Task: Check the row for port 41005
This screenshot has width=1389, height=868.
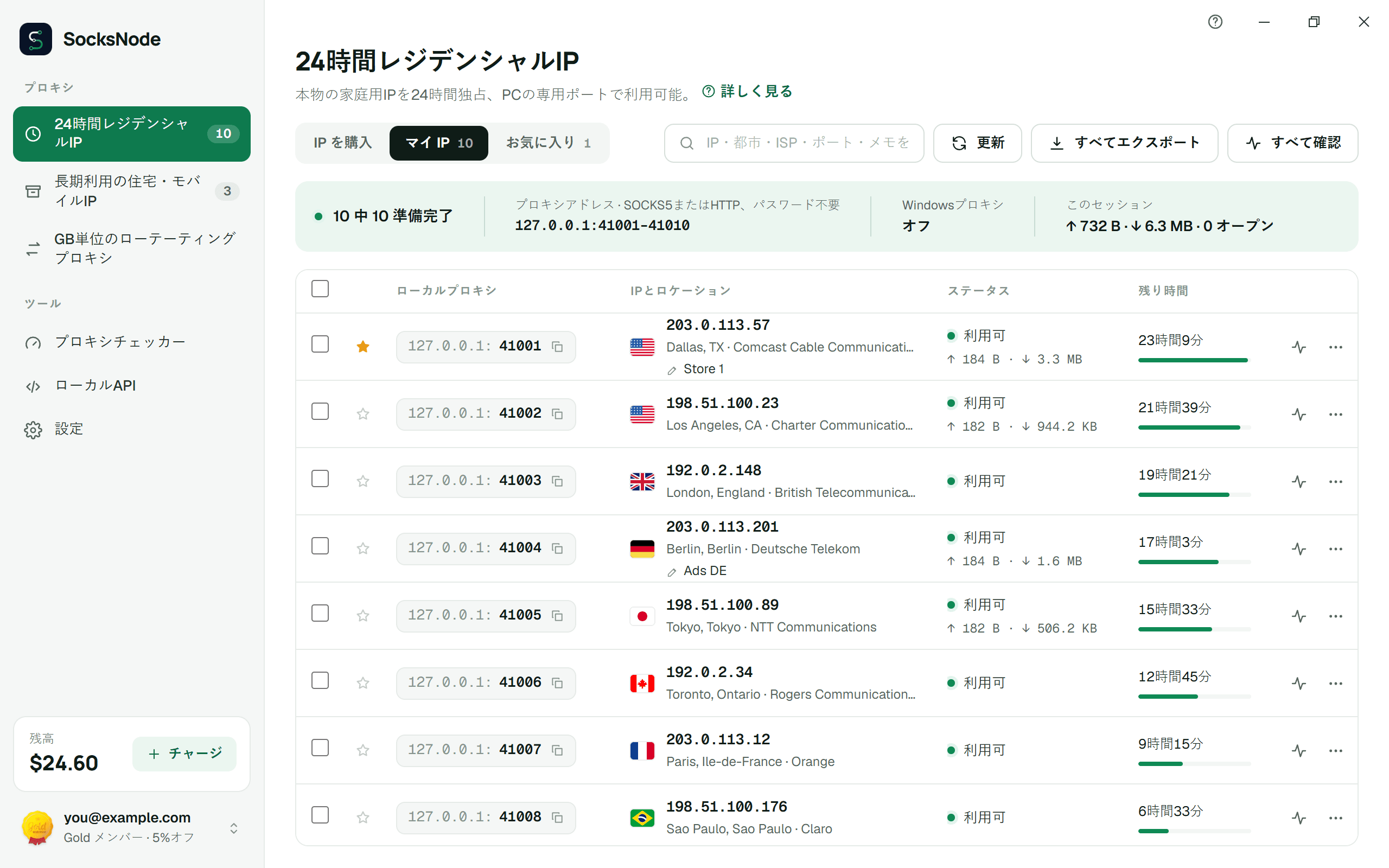Action: 320,612
